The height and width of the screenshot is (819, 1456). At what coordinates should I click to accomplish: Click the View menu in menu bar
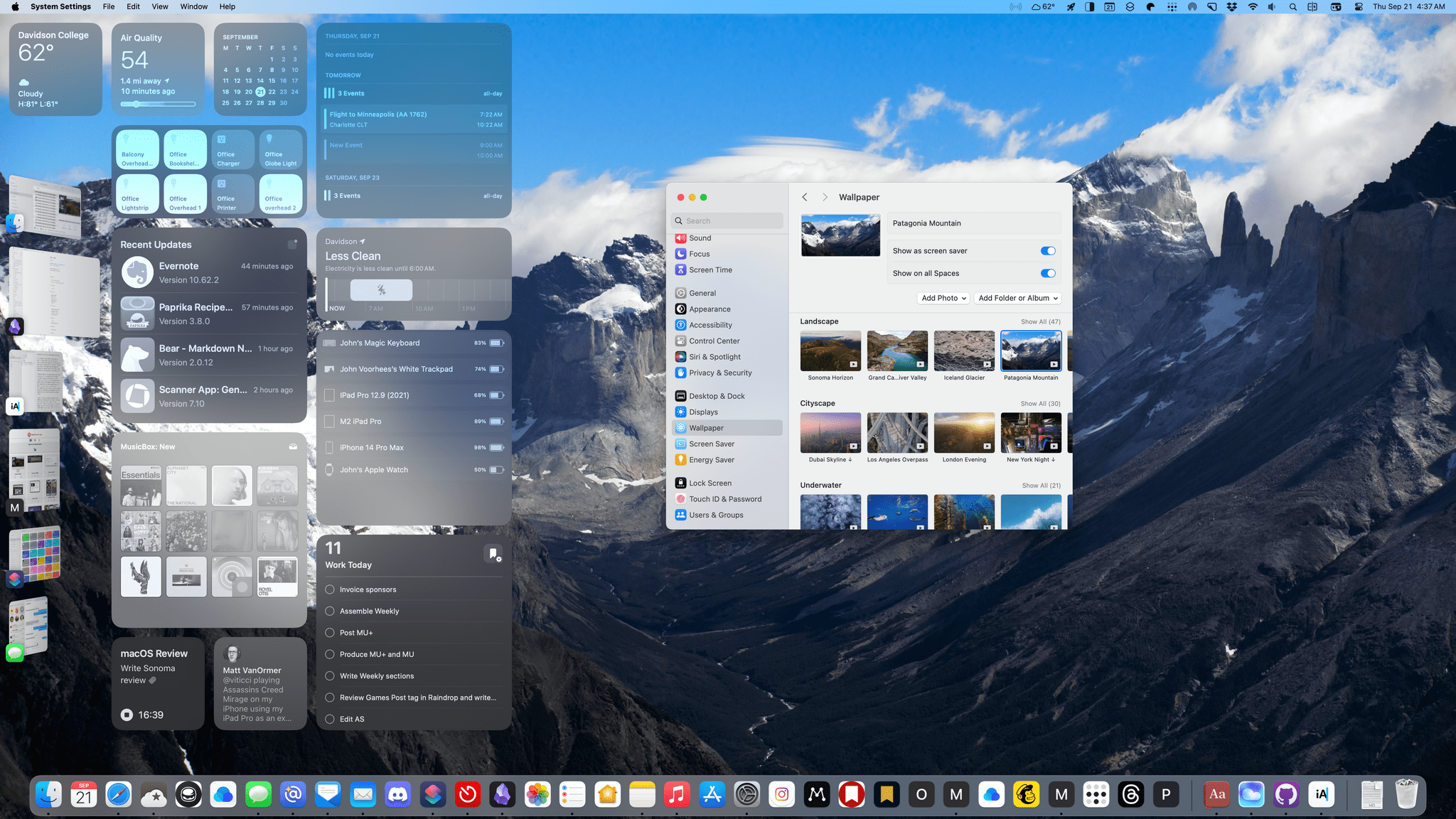click(159, 7)
